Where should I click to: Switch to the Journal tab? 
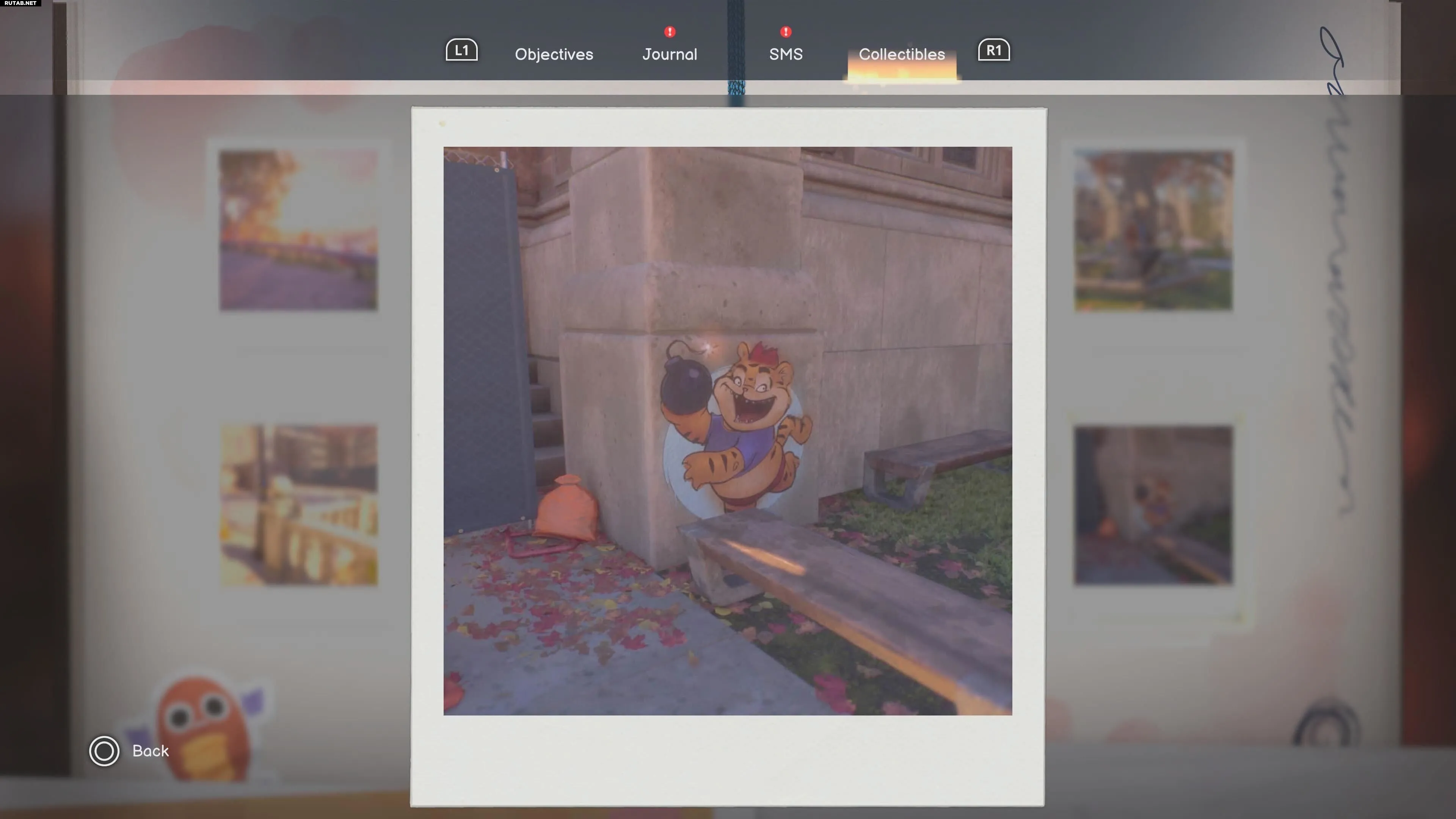(x=670, y=54)
